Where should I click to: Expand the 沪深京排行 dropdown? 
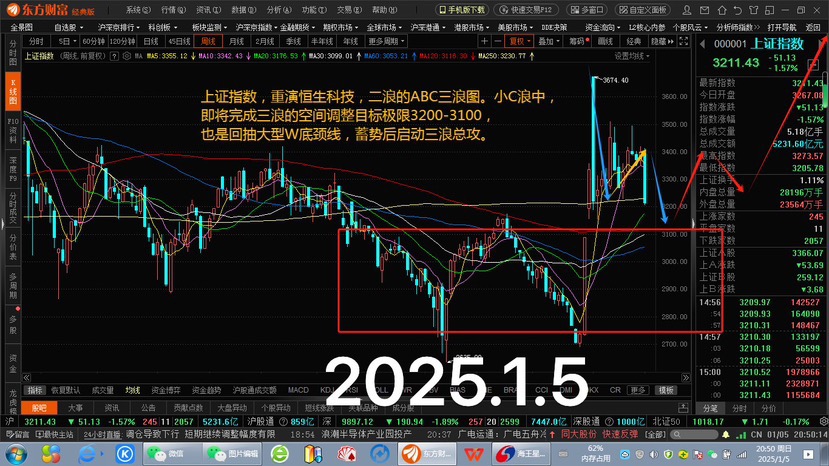pos(118,27)
